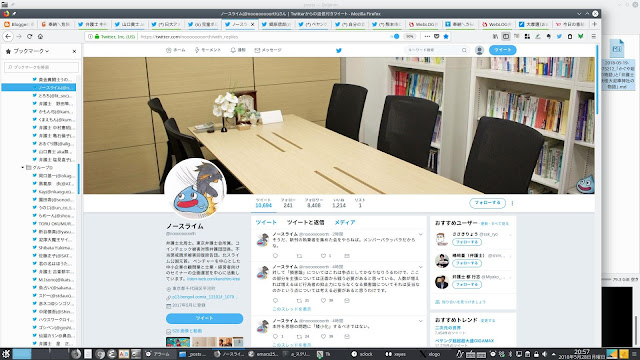Follow this profile with the フォローする button
The width and height of the screenshot is (640, 360).
pyautogui.click(x=487, y=203)
